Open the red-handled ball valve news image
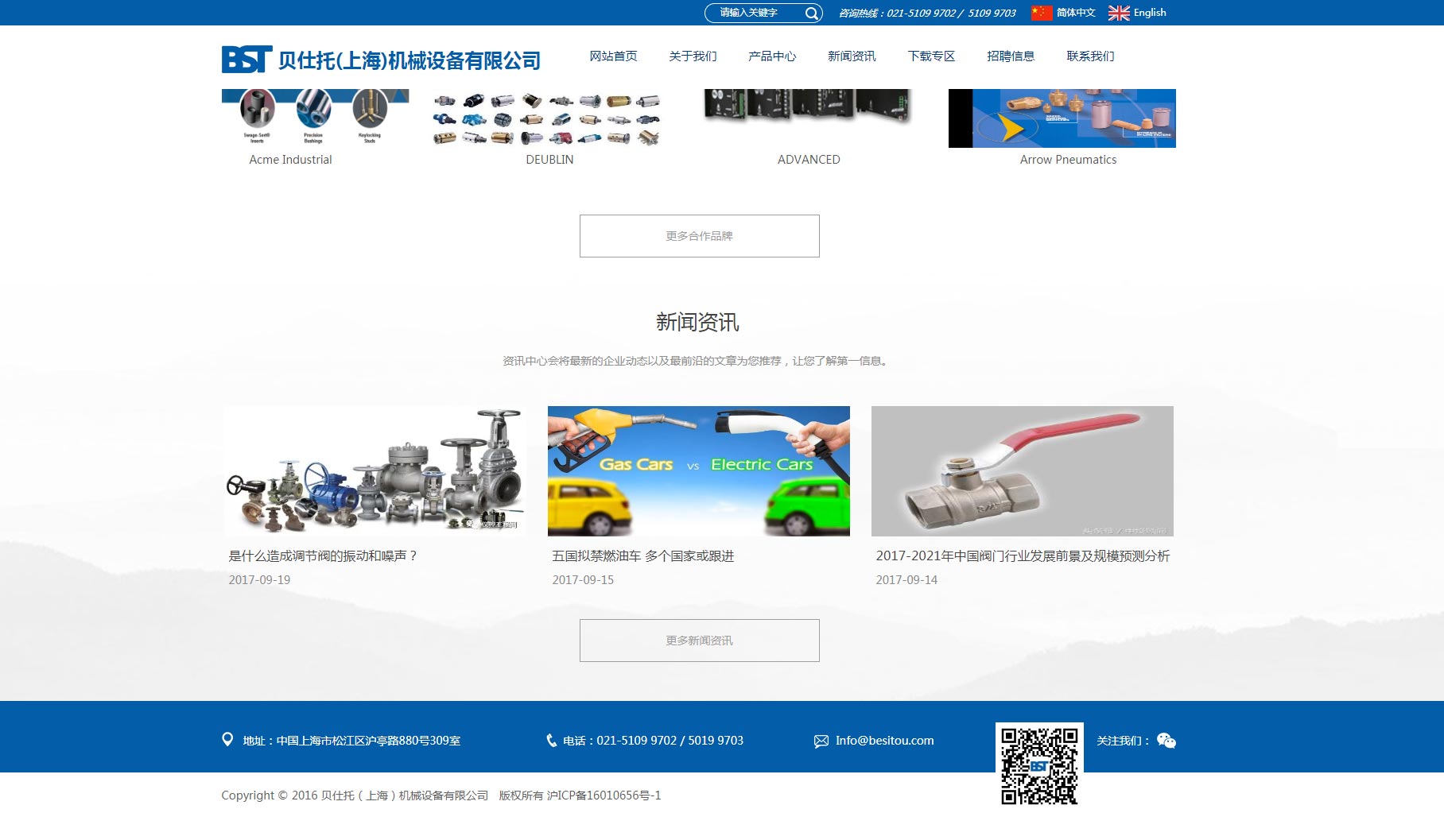This screenshot has width=1444, height=840. click(1022, 470)
